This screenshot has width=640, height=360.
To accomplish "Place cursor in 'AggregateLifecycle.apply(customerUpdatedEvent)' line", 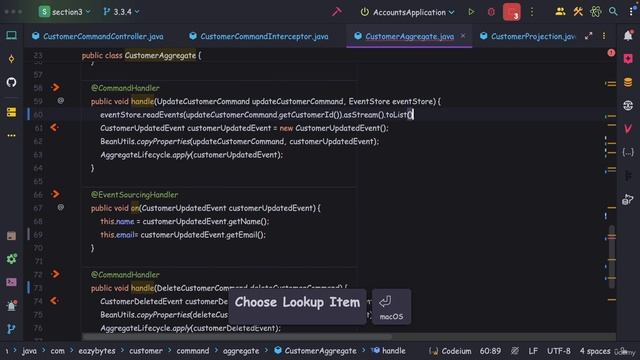I will coord(191,155).
